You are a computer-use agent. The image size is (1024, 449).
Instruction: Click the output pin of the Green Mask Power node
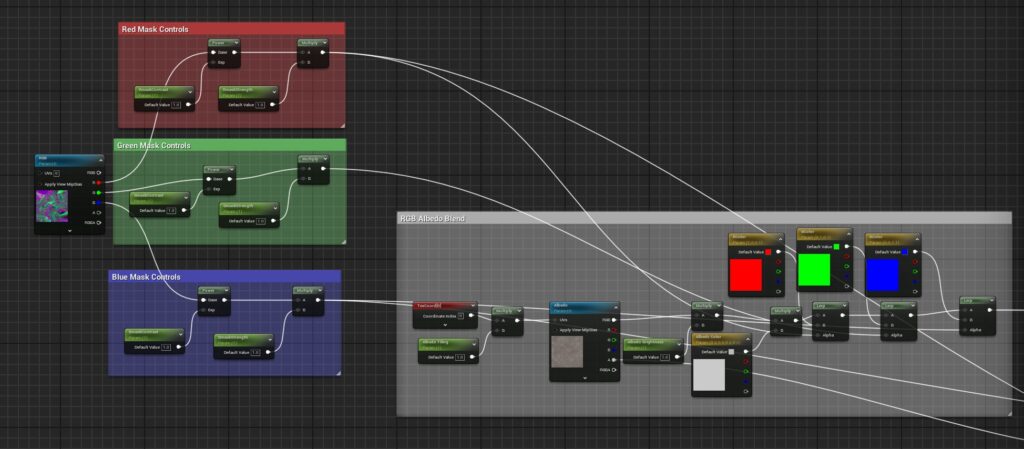point(229,179)
